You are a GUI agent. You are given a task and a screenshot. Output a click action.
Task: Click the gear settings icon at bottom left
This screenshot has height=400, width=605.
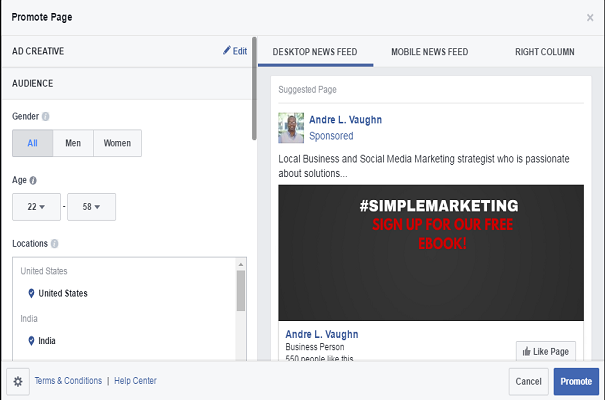point(16,381)
